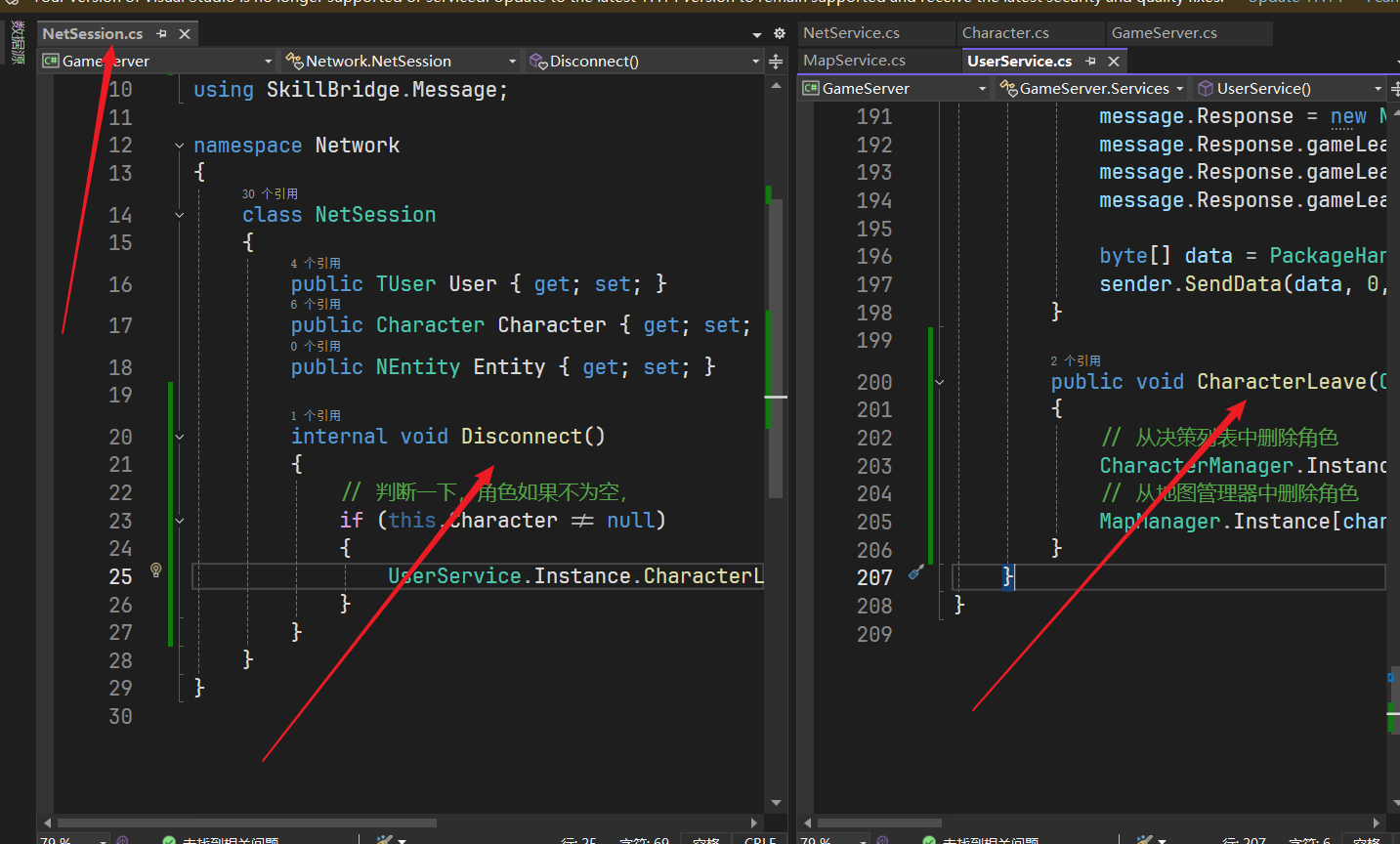The image size is (1400, 844).
Task: Open the Disconnect() member dropdown
Action: (x=755, y=62)
